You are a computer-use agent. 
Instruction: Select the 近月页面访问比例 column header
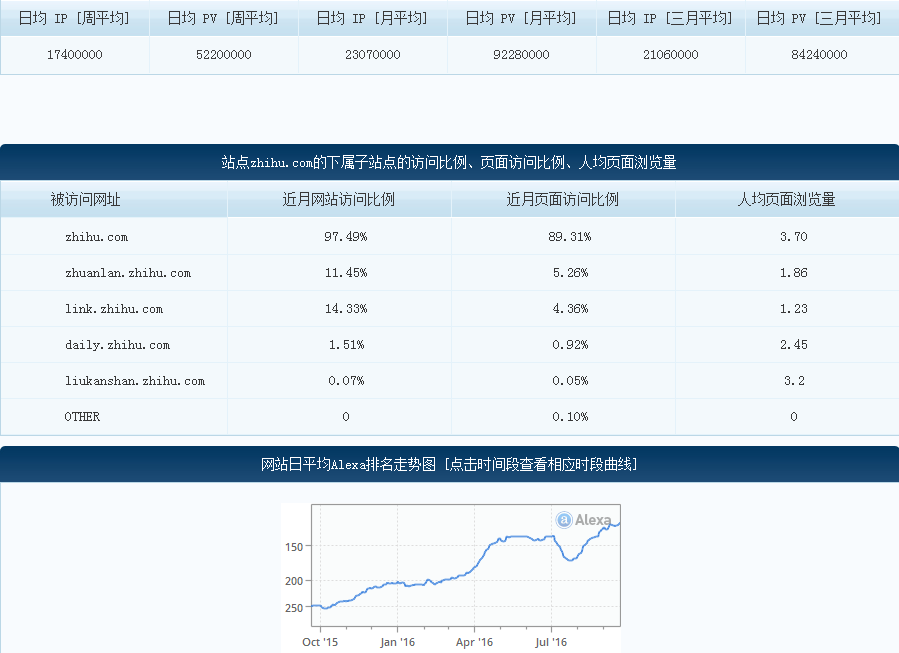[563, 200]
